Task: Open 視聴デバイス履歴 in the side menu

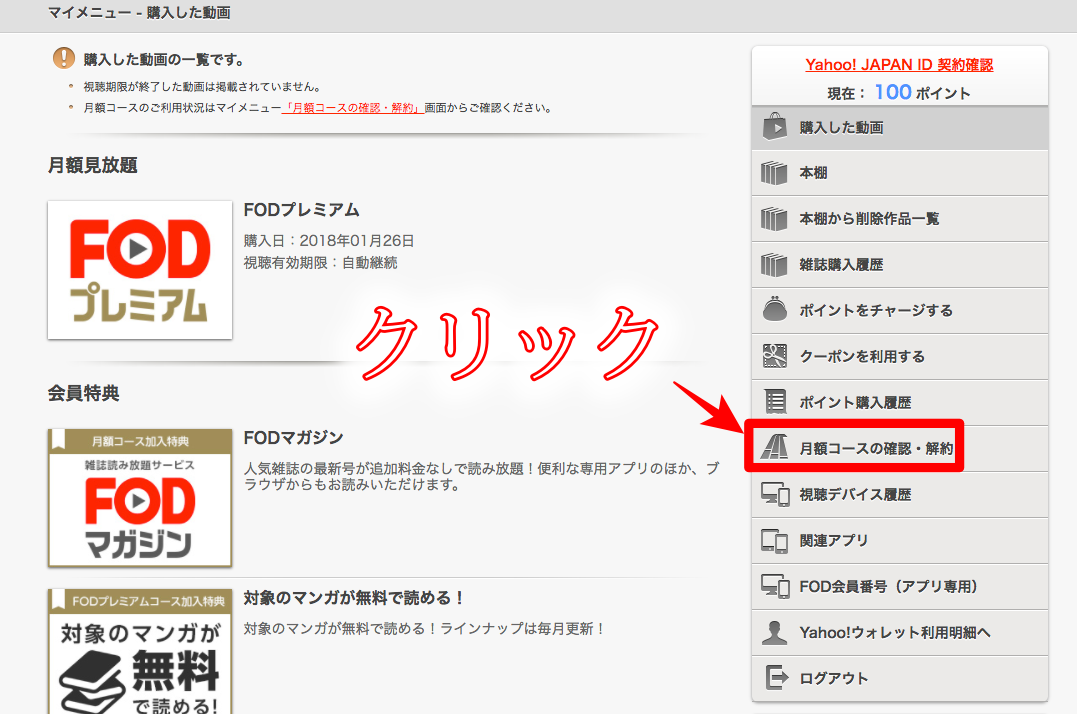Action: coord(900,495)
